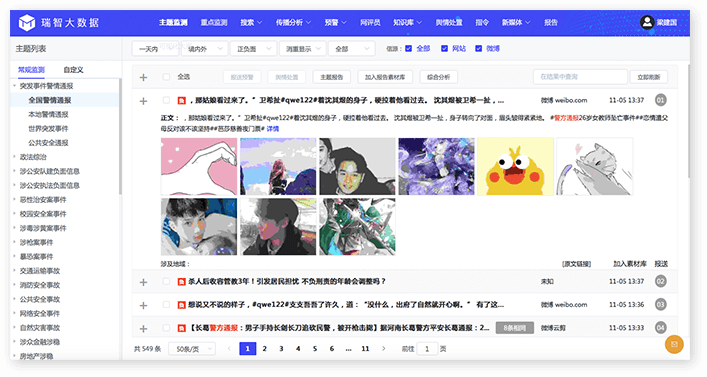Switch to the 自定义 tab
Viewport: 707px width, 377px height.
[73, 70]
